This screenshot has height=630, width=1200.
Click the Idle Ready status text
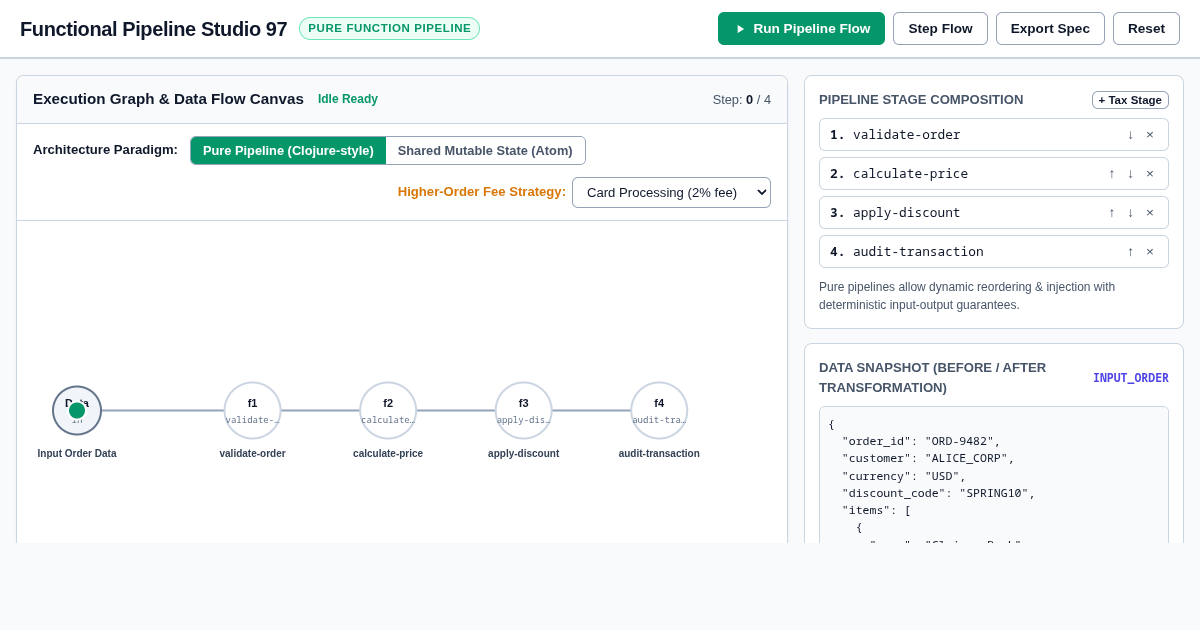(348, 99)
